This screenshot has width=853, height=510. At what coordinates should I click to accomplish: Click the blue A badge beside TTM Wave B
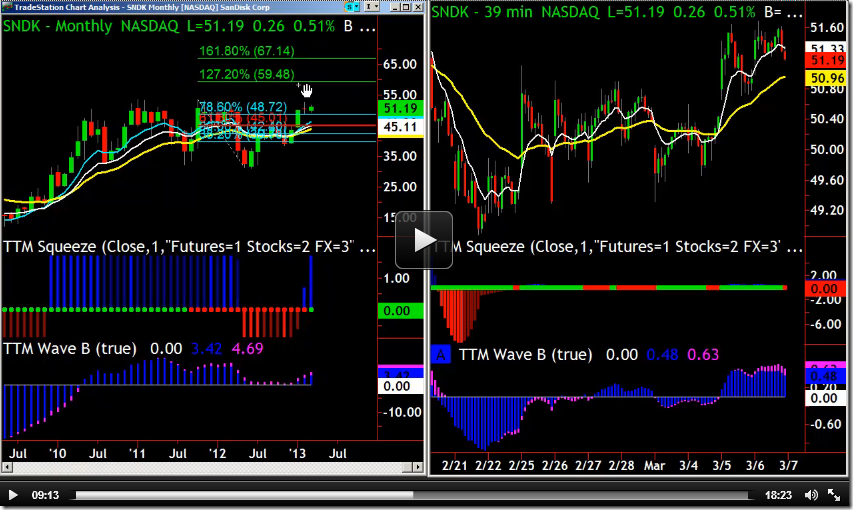[441, 355]
